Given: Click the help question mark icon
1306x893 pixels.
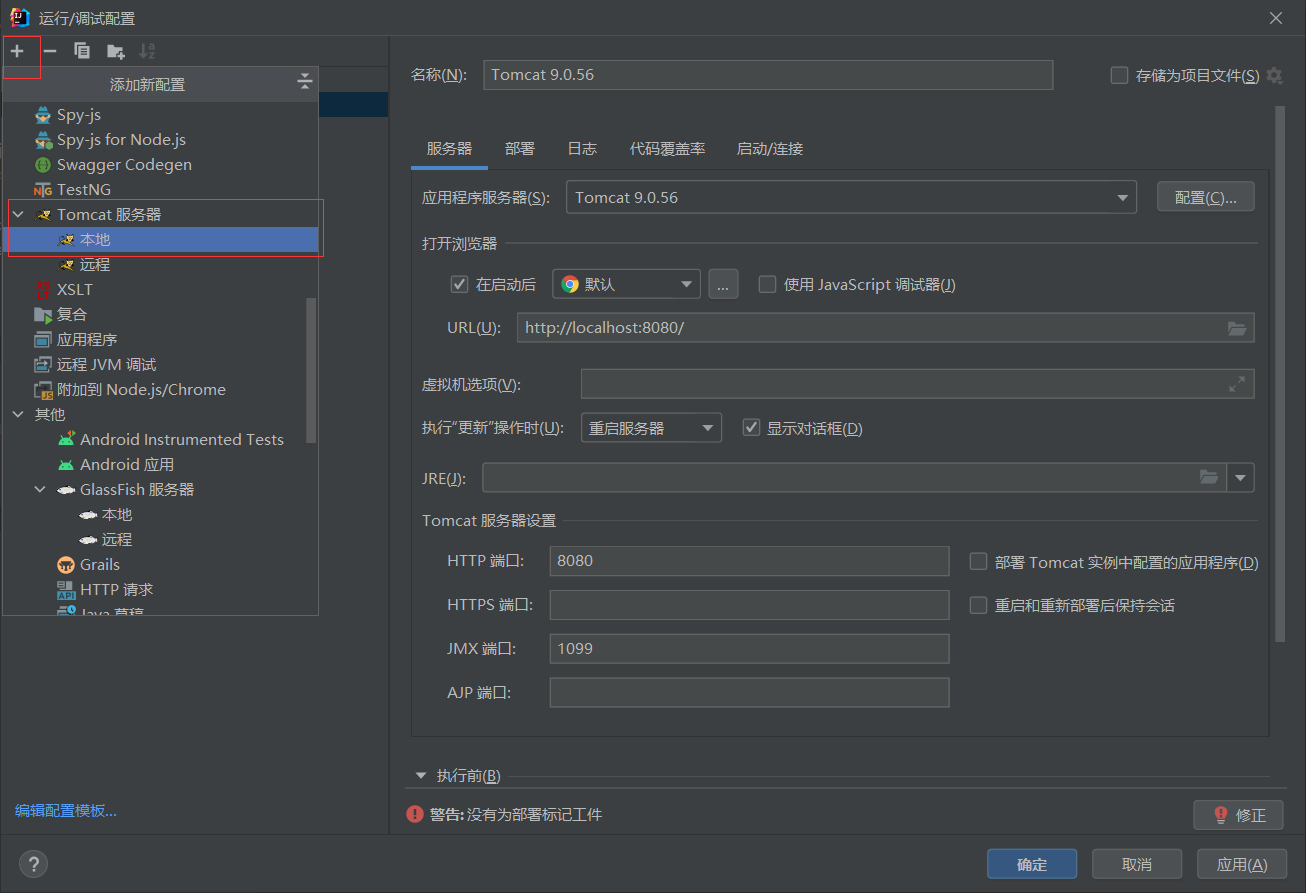Looking at the screenshot, I should [x=33, y=864].
